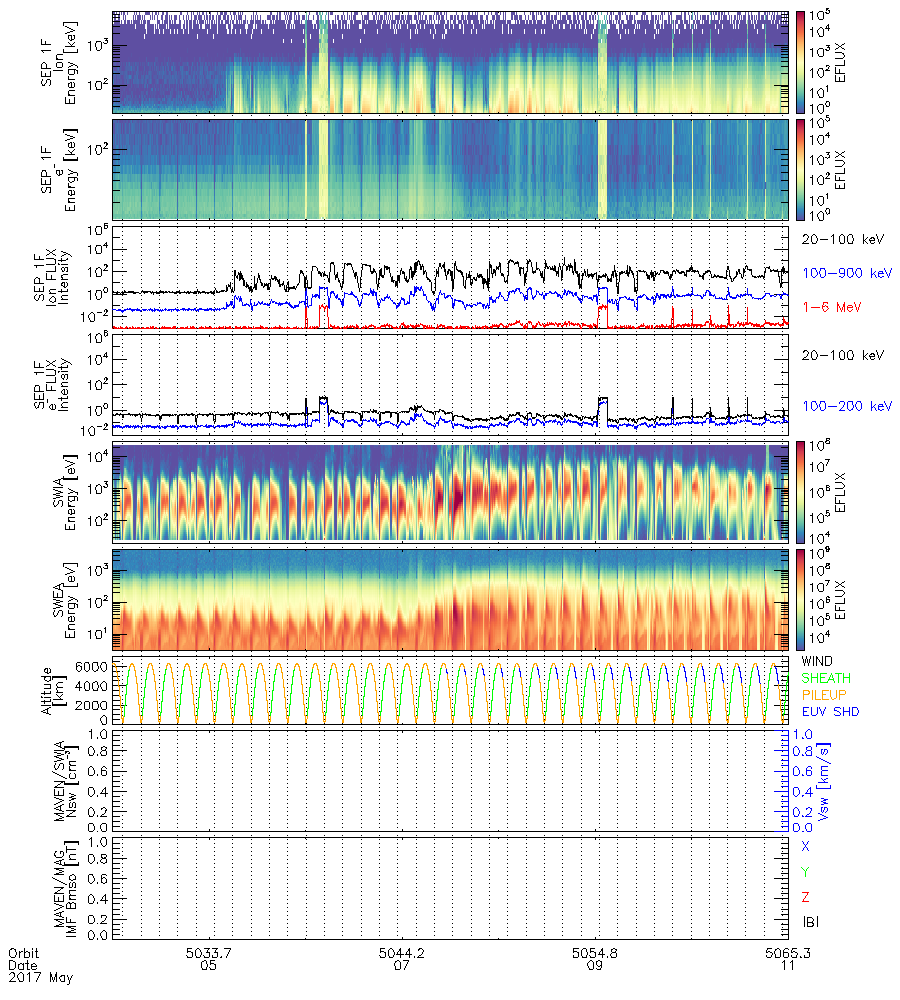Click the date tick label 05
900x1000 pixels.
208,967
